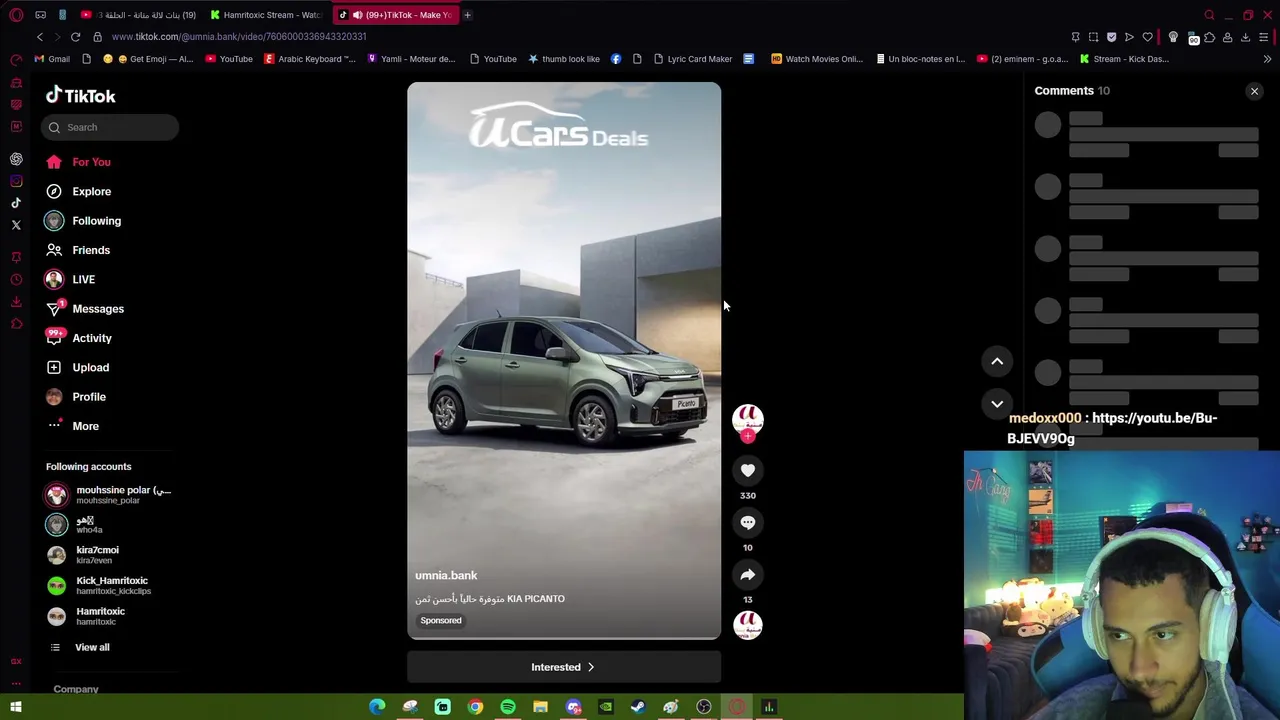Open the who4a following account

pyautogui.click(x=75, y=524)
